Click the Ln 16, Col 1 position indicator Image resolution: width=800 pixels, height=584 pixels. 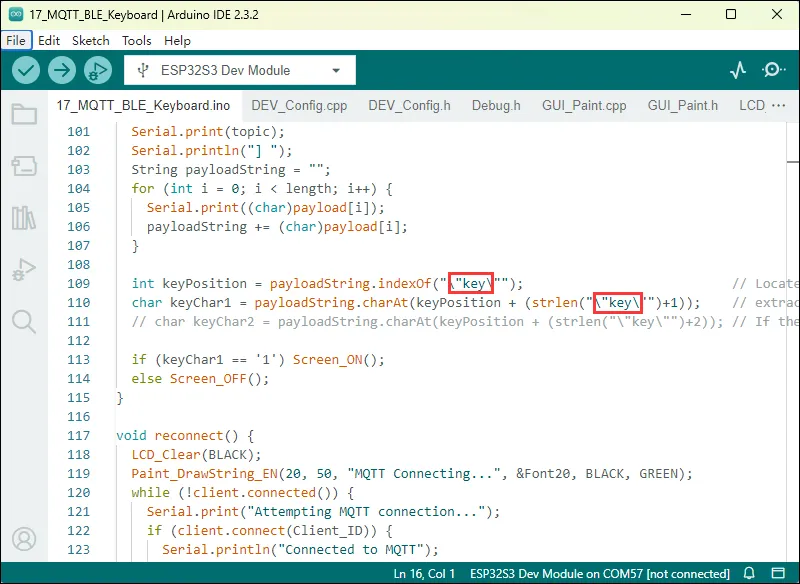click(425, 574)
